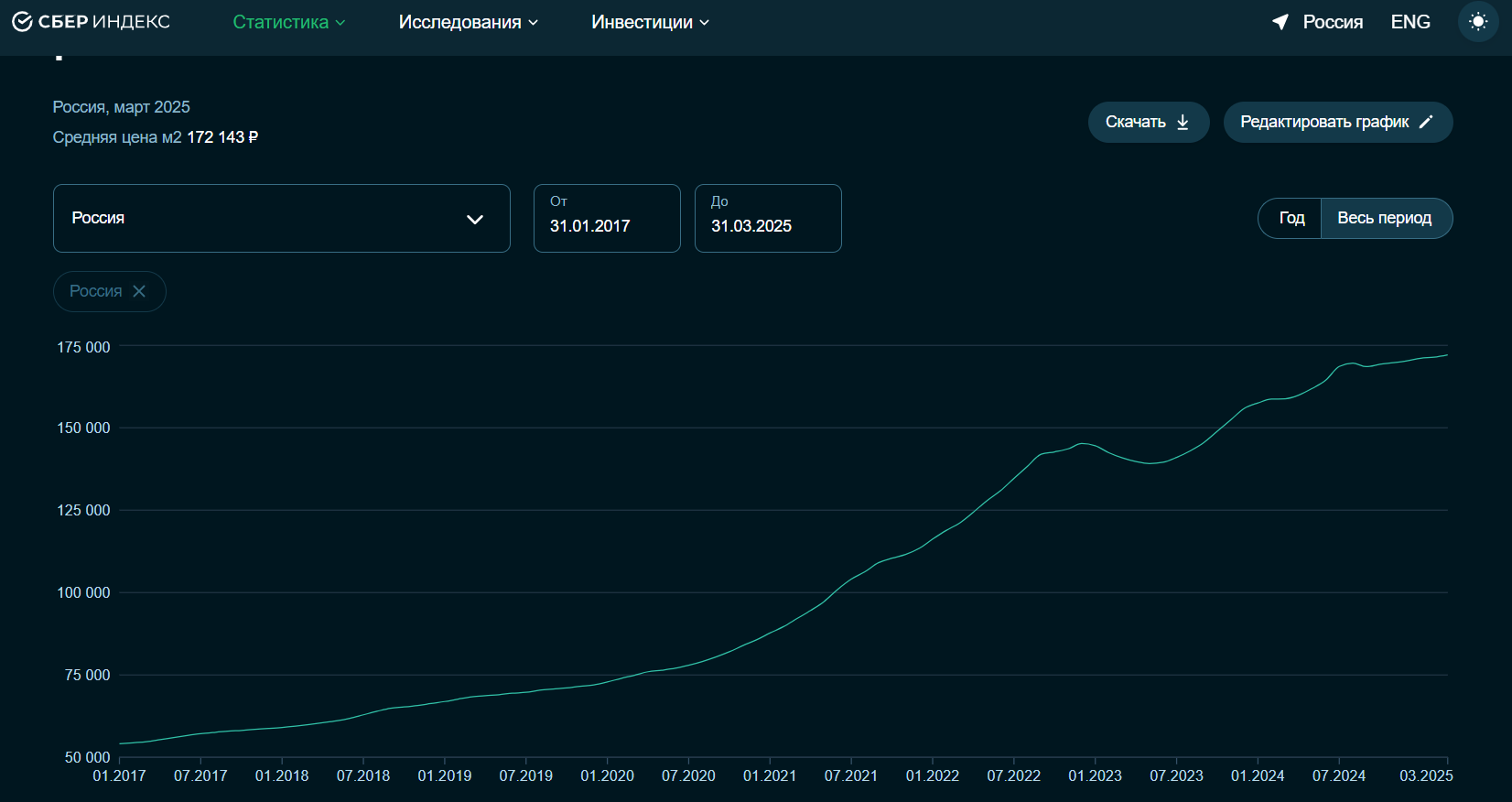
Task: Click the download arrow icon in Скачать
Action: pos(1183,122)
